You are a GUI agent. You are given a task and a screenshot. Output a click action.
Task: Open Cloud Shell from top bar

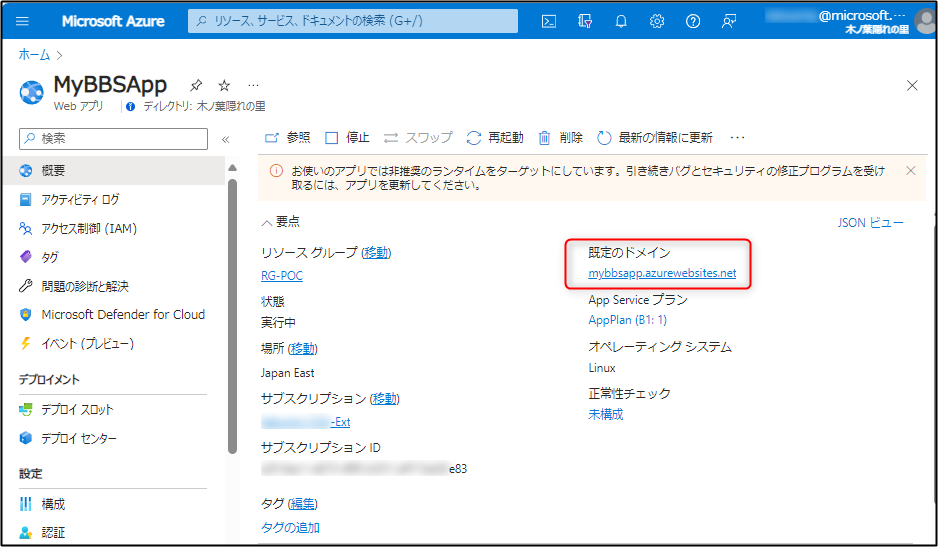click(549, 22)
